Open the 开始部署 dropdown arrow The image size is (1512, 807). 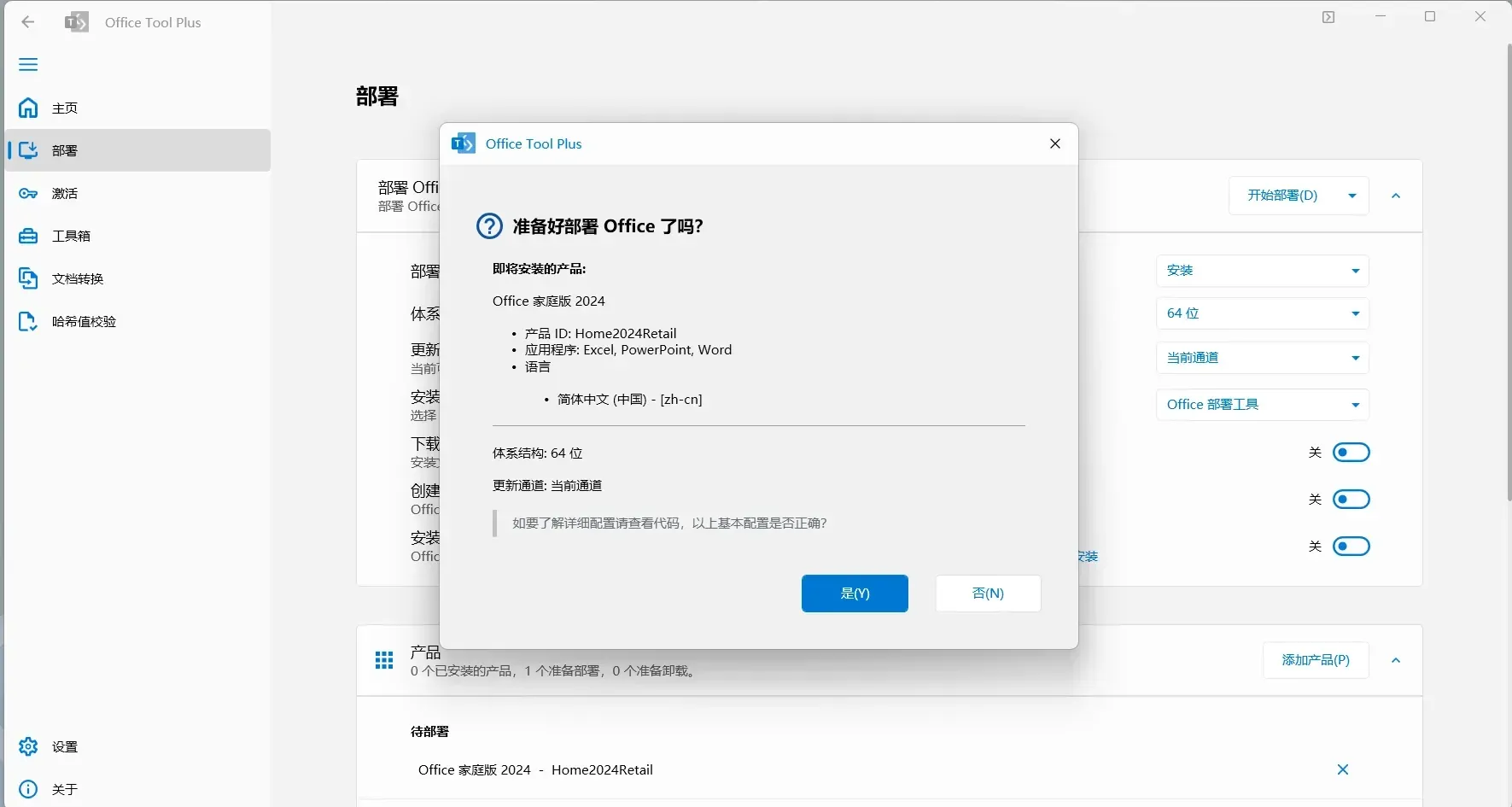1352,196
